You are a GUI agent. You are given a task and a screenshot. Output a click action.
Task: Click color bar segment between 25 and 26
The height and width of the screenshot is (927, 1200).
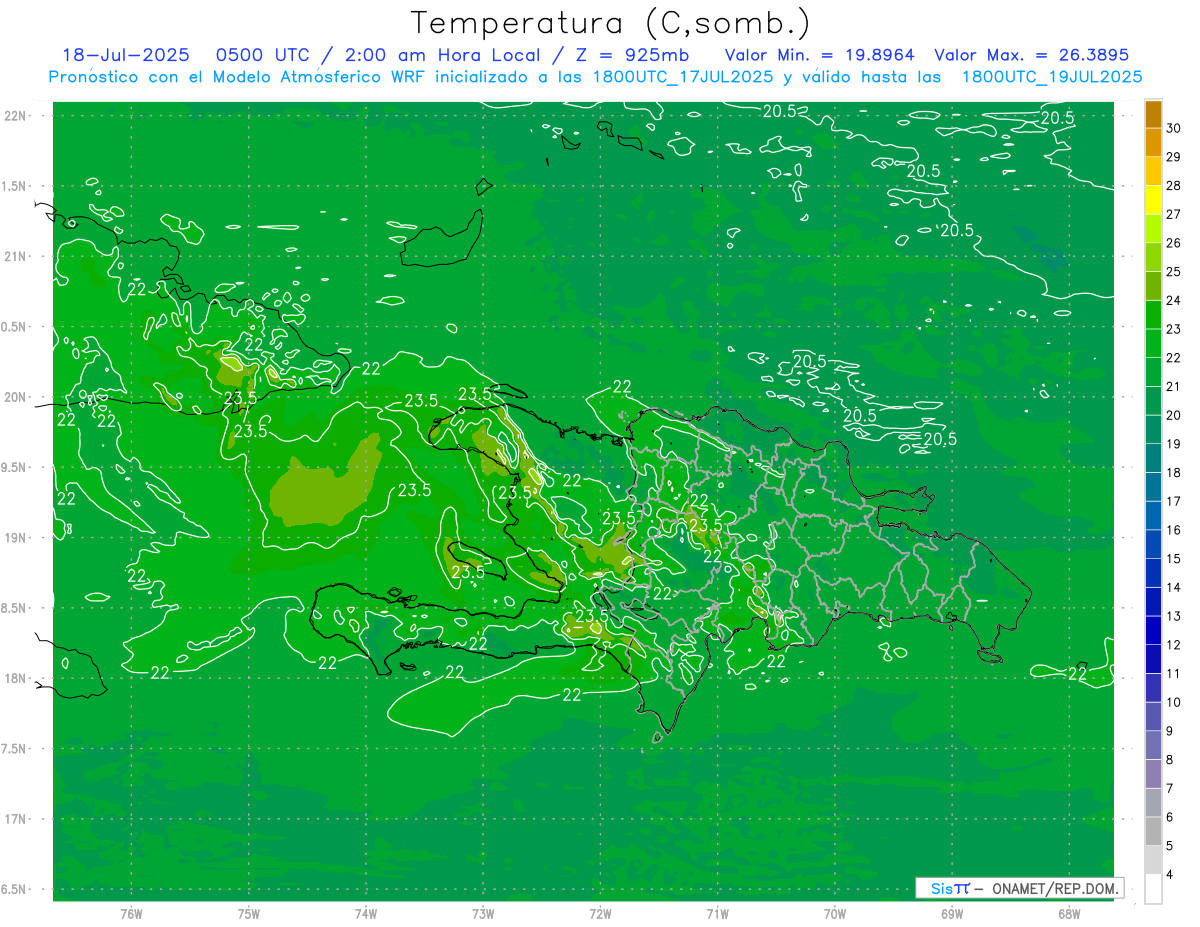coord(1153,257)
